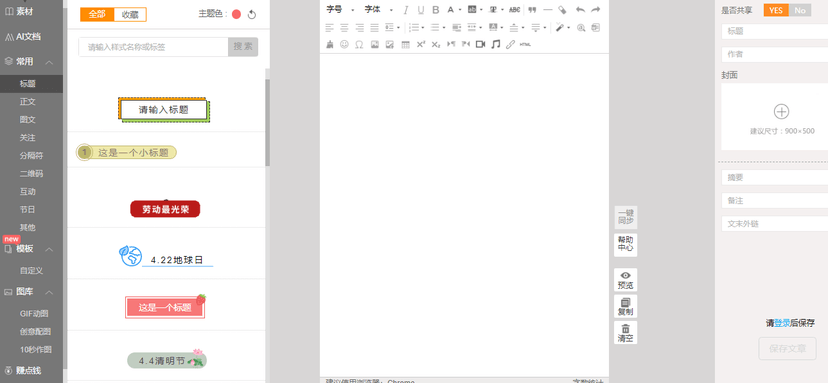This screenshot has width=828, height=383.
Task: Insert a video with camera icon
Action: click(480, 44)
